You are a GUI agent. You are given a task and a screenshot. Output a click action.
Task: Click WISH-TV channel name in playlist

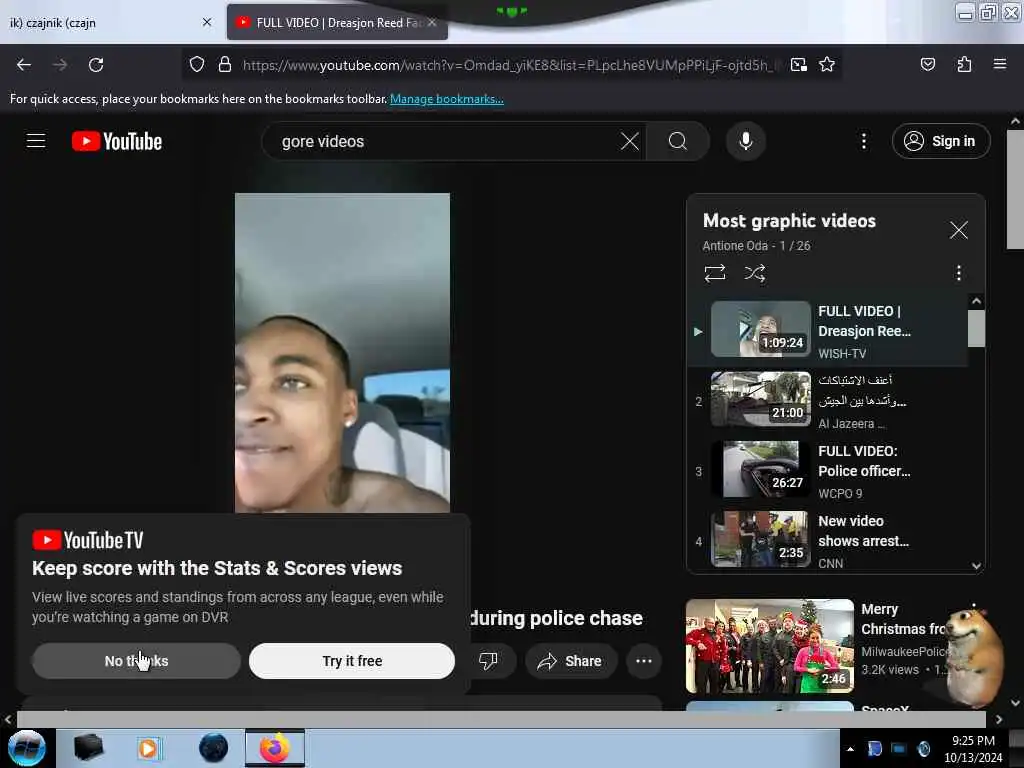pyautogui.click(x=842, y=353)
